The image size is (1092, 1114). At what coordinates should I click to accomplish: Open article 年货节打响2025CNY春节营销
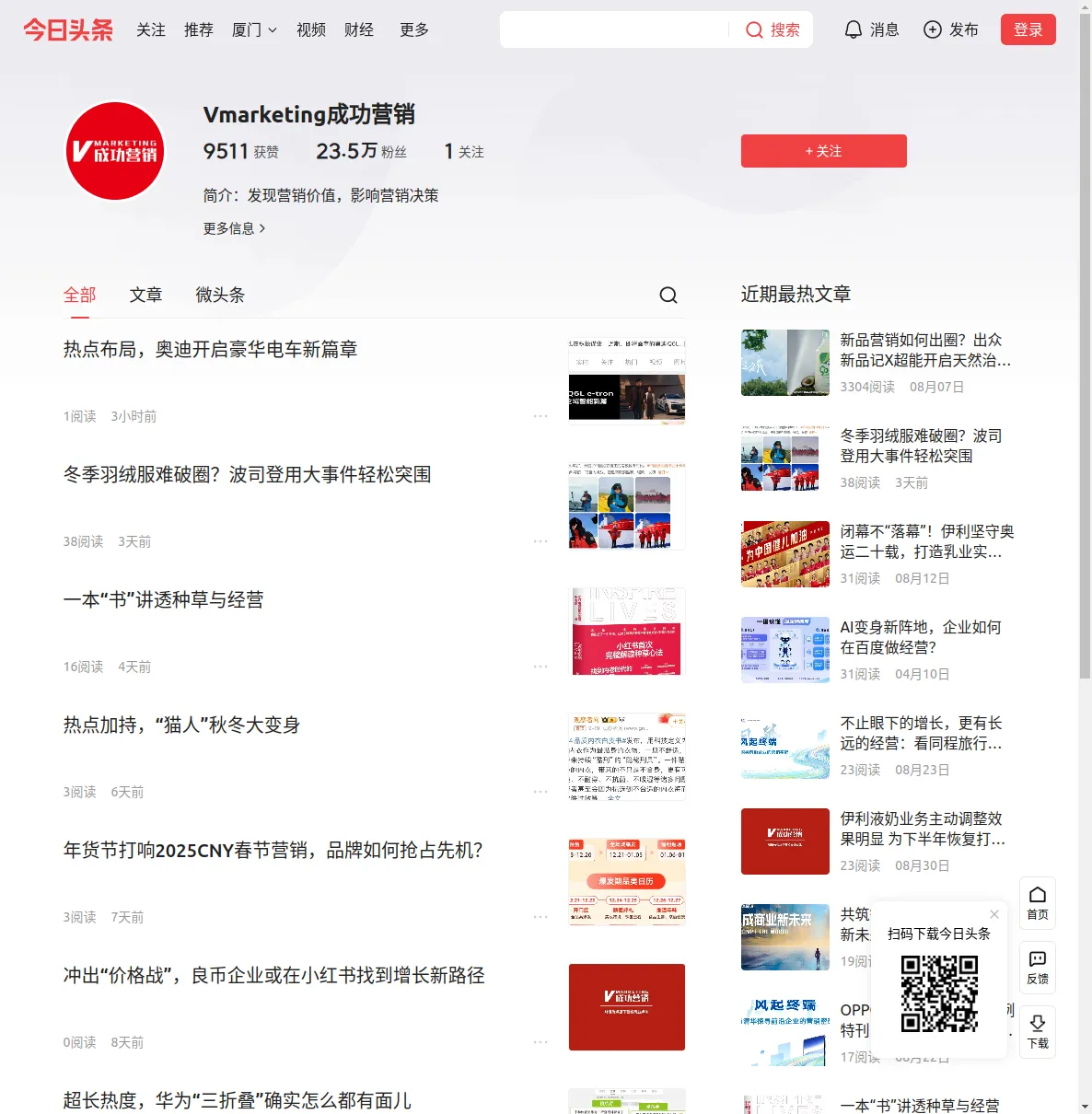pos(273,851)
